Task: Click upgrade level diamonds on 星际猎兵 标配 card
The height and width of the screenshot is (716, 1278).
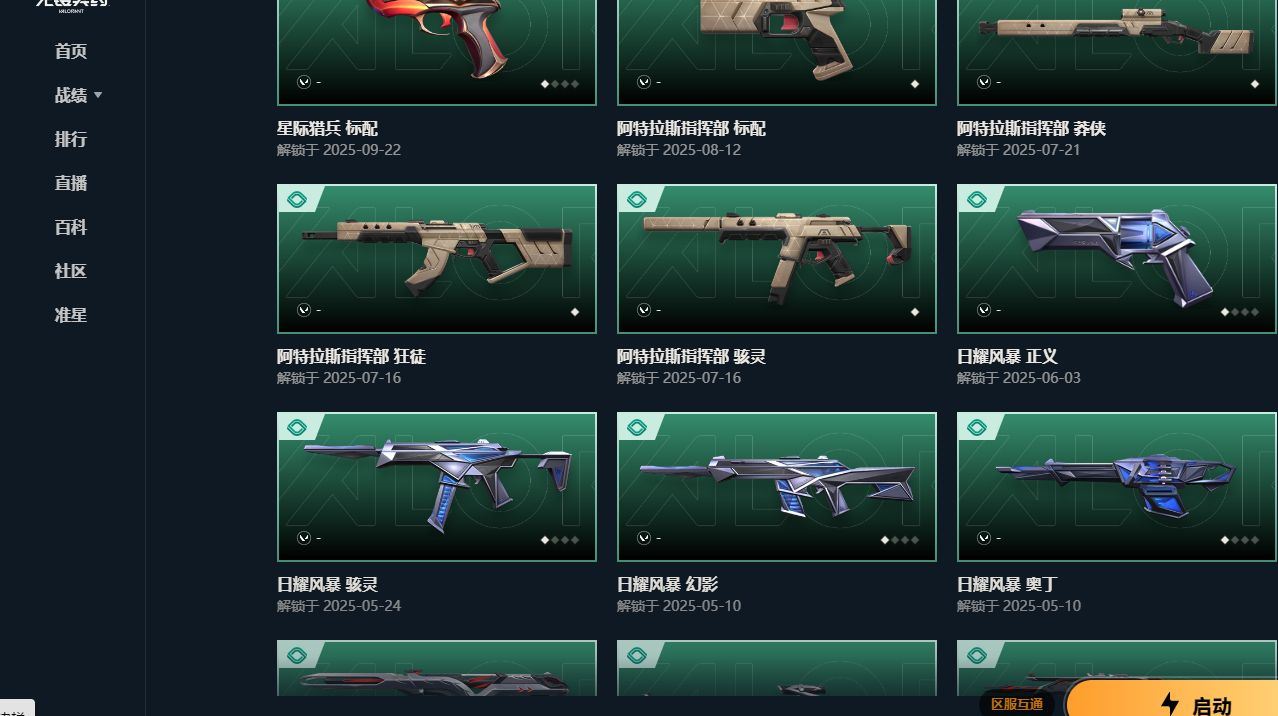Action: pos(560,84)
